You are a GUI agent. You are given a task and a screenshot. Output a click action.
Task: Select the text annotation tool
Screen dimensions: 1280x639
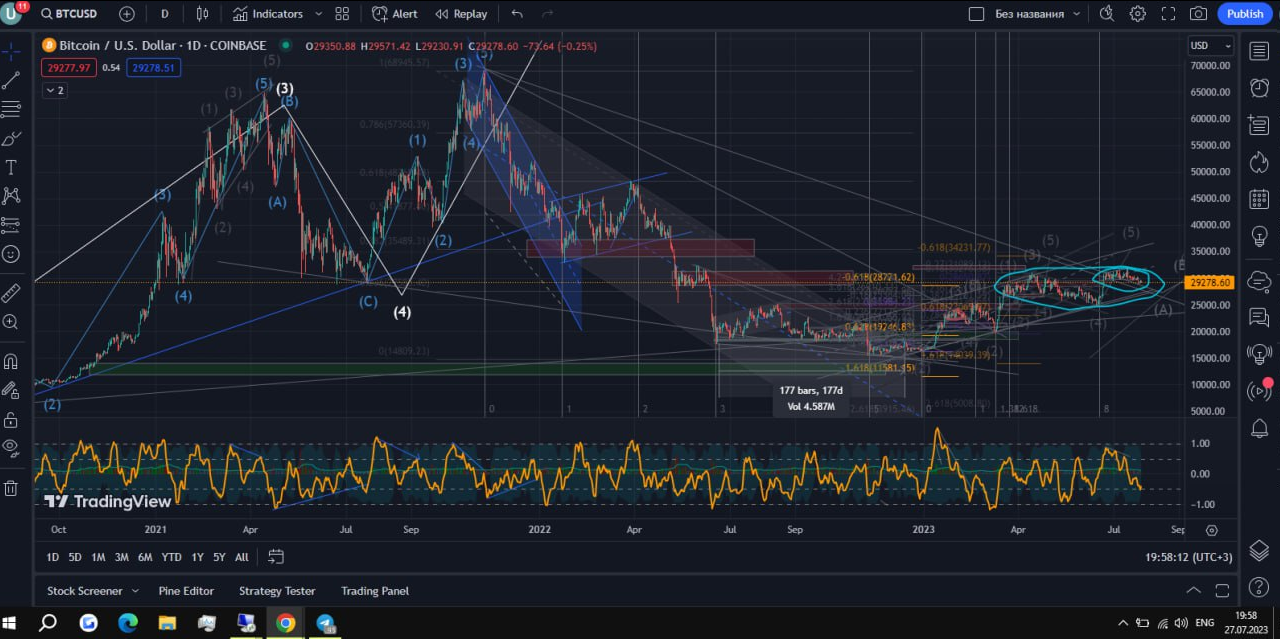11,167
